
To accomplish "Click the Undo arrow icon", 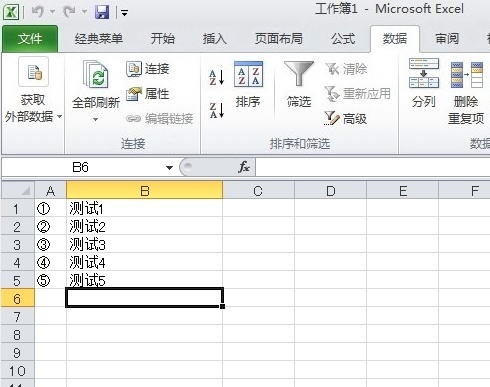I will (38, 12).
